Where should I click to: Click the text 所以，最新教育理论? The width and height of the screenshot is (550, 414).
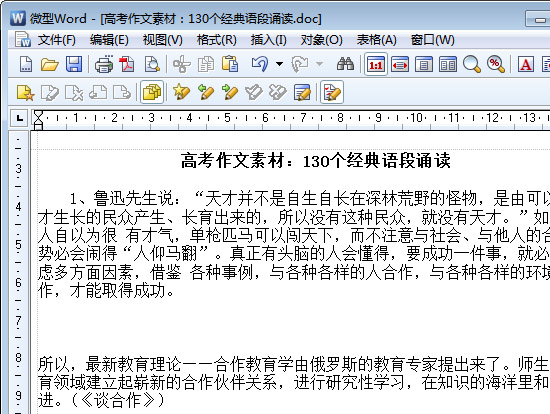(x=109, y=364)
